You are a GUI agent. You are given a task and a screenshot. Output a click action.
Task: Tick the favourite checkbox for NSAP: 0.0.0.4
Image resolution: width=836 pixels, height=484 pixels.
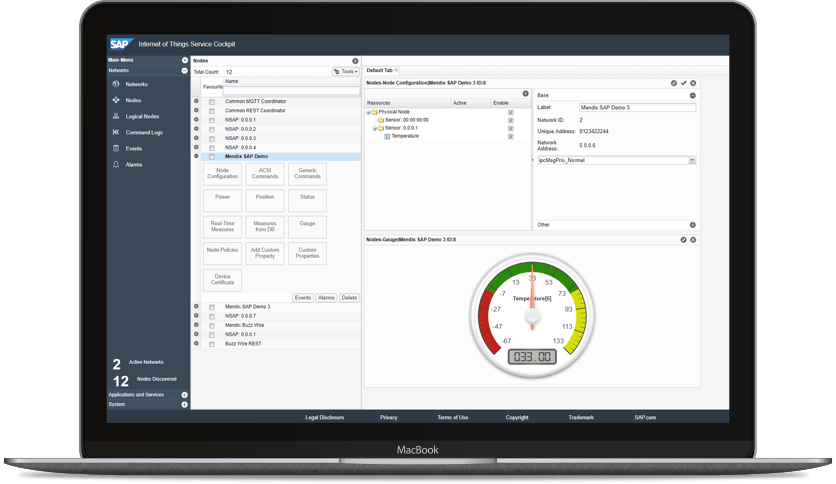212,148
